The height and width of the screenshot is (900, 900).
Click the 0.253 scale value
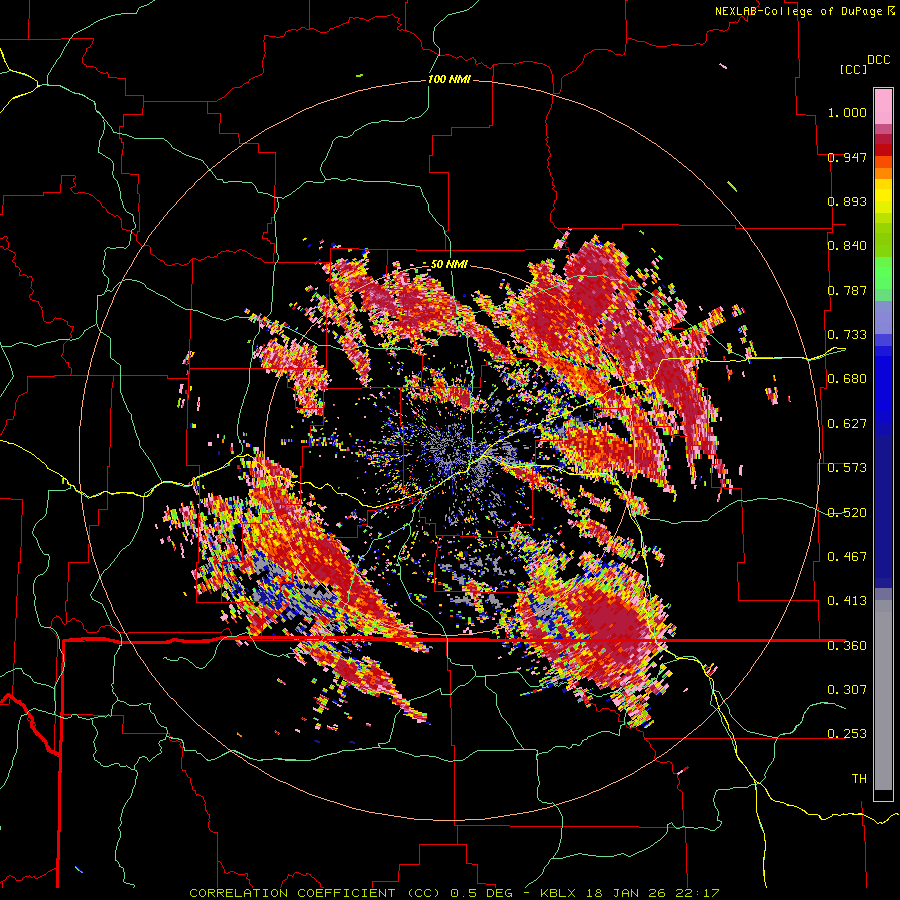pos(847,734)
